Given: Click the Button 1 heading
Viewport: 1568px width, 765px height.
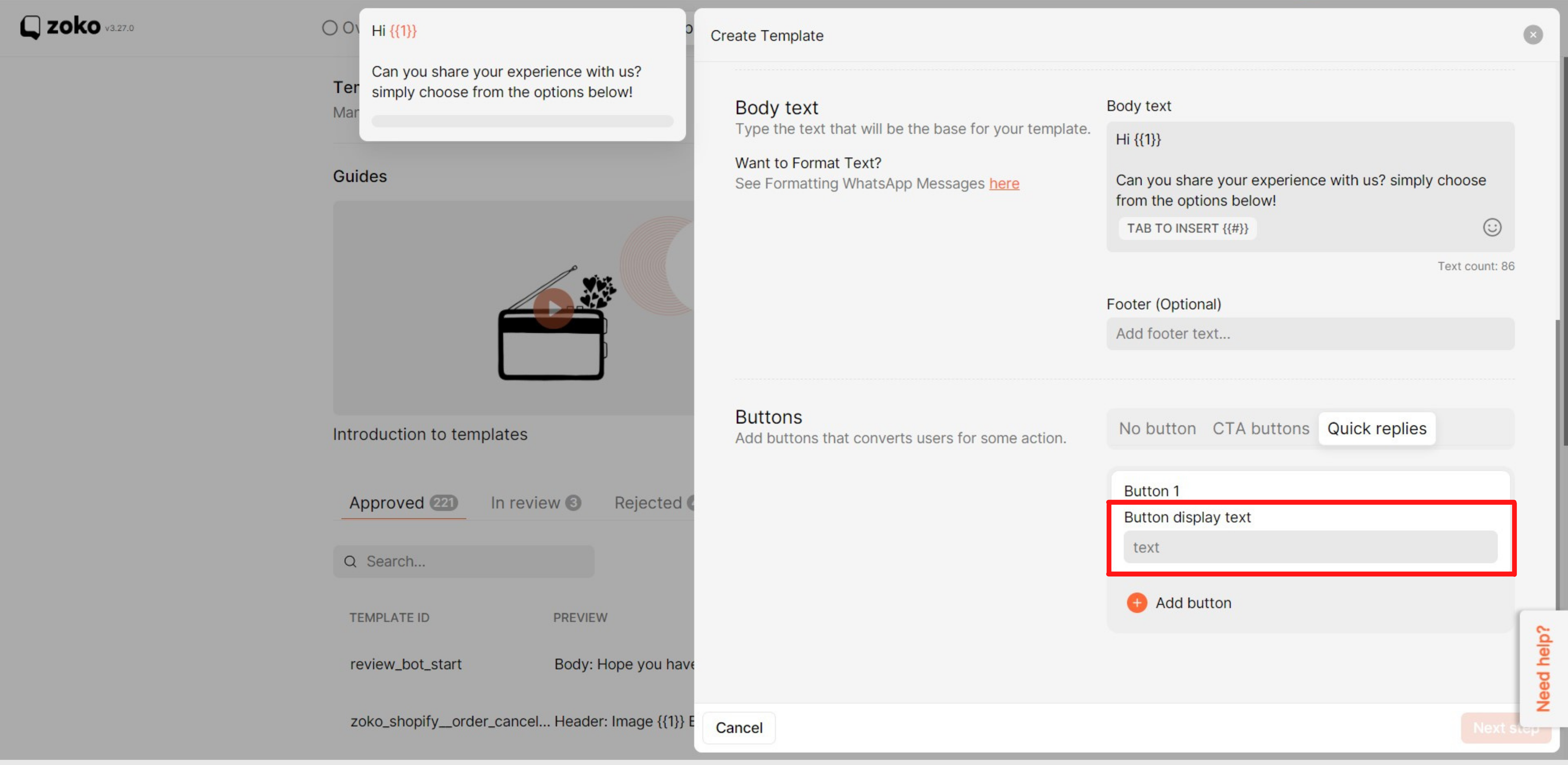Looking at the screenshot, I should [x=1151, y=491].
